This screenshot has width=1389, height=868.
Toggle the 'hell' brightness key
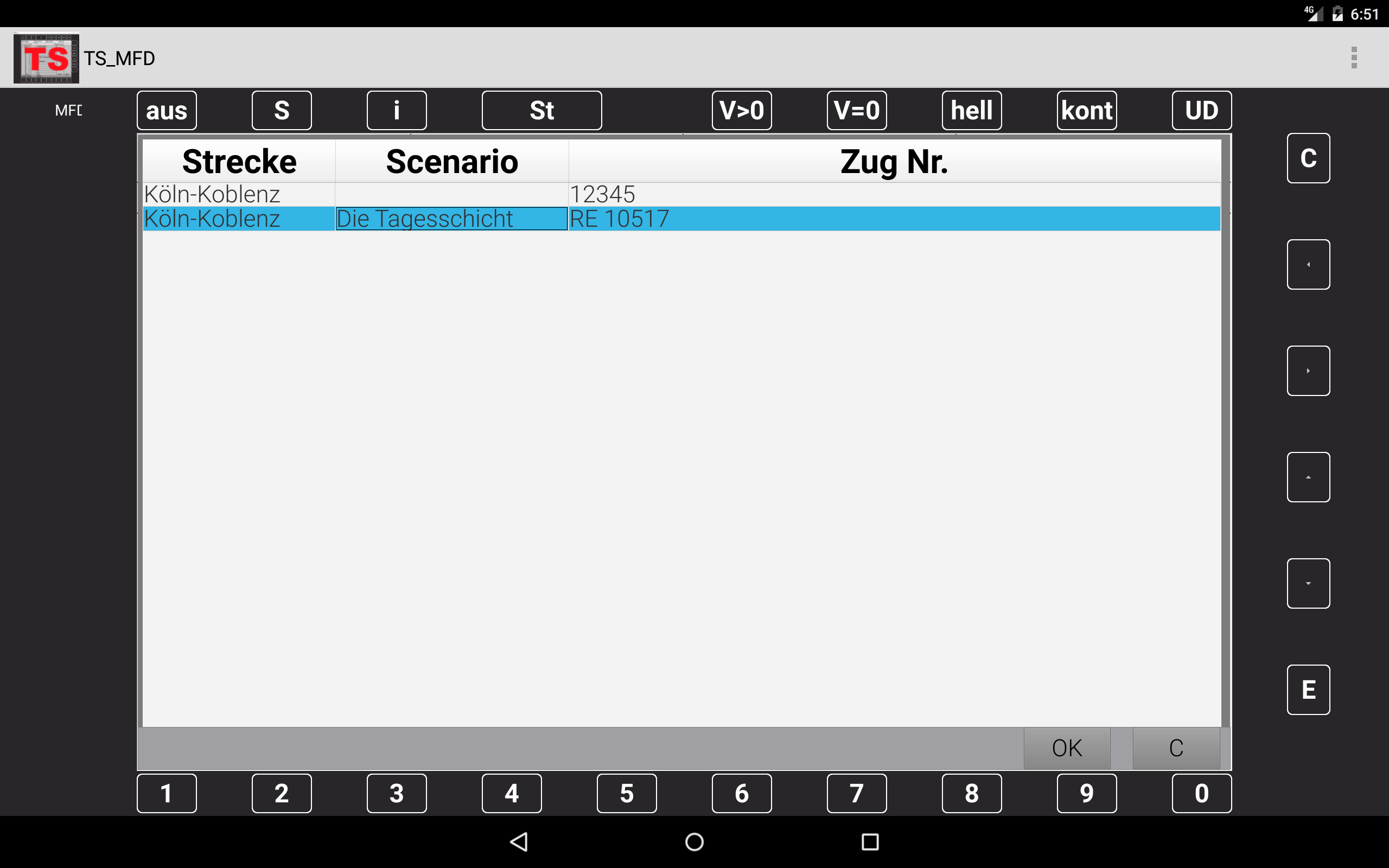[971, 110]
